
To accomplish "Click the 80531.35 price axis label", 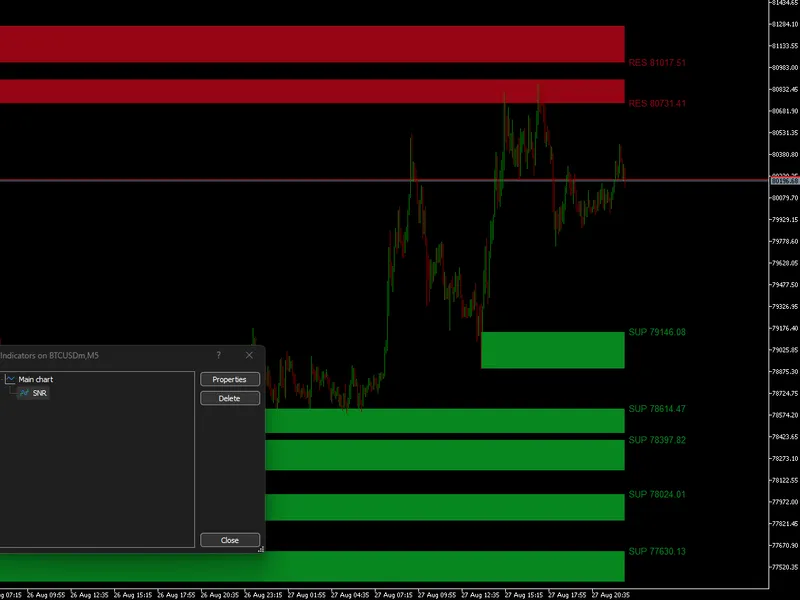I will [x=785, y=133].
